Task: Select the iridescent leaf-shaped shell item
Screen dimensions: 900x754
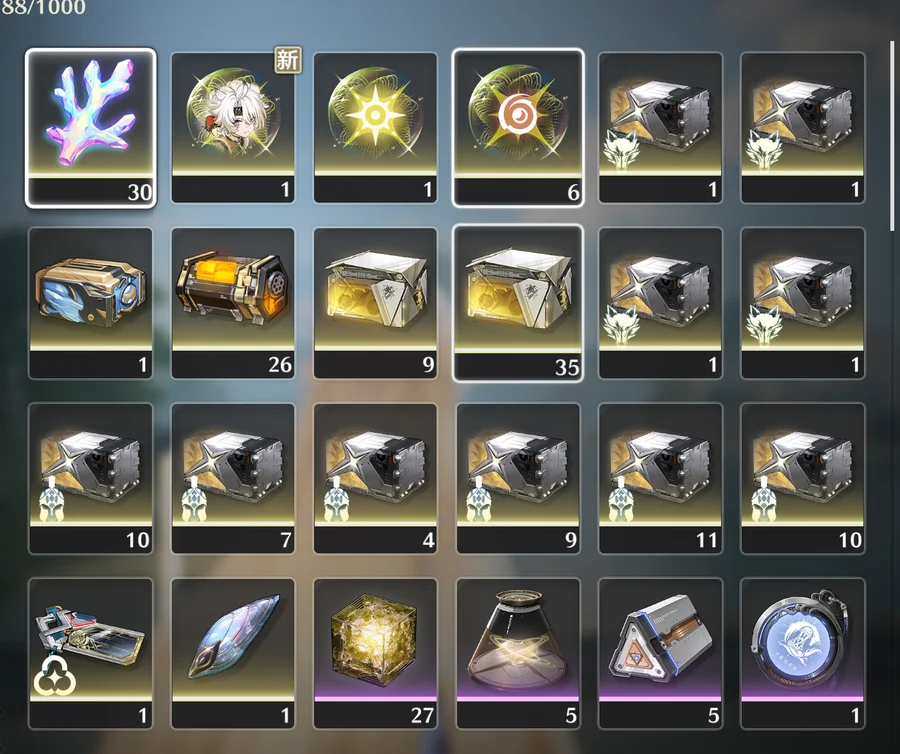Action: click(233, 654)
